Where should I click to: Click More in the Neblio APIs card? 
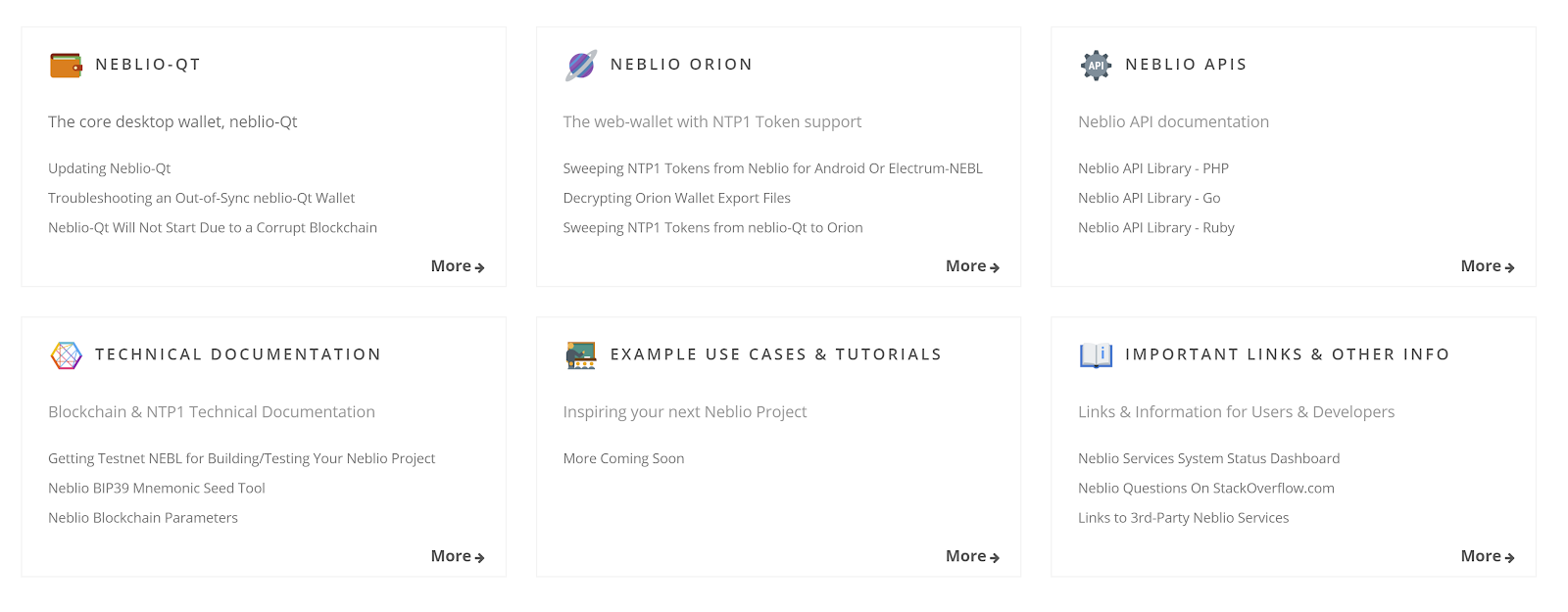click(x=1488, y=266)
